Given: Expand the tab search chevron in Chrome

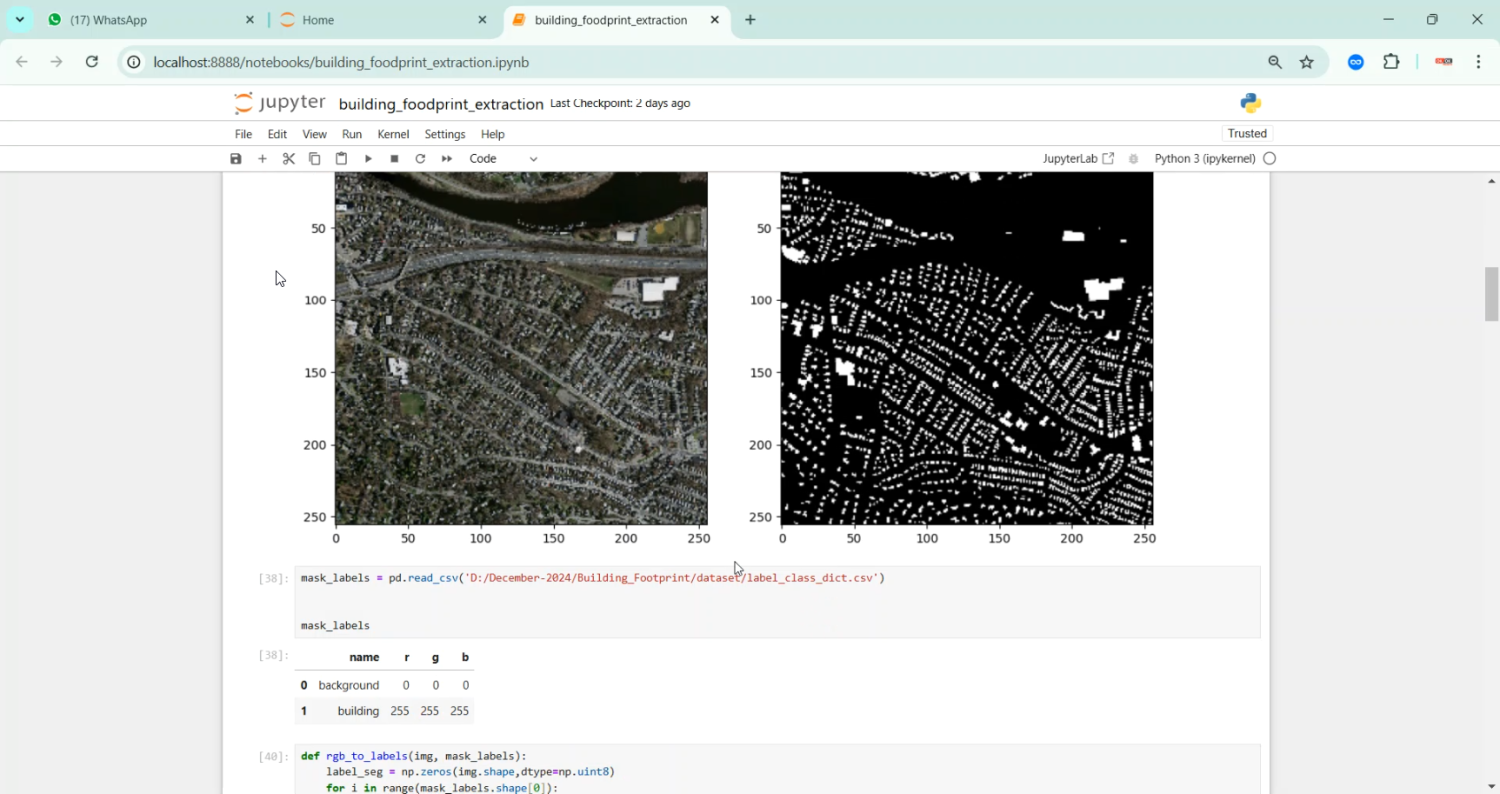Looking at the screenshot, I should coord(20,20).
